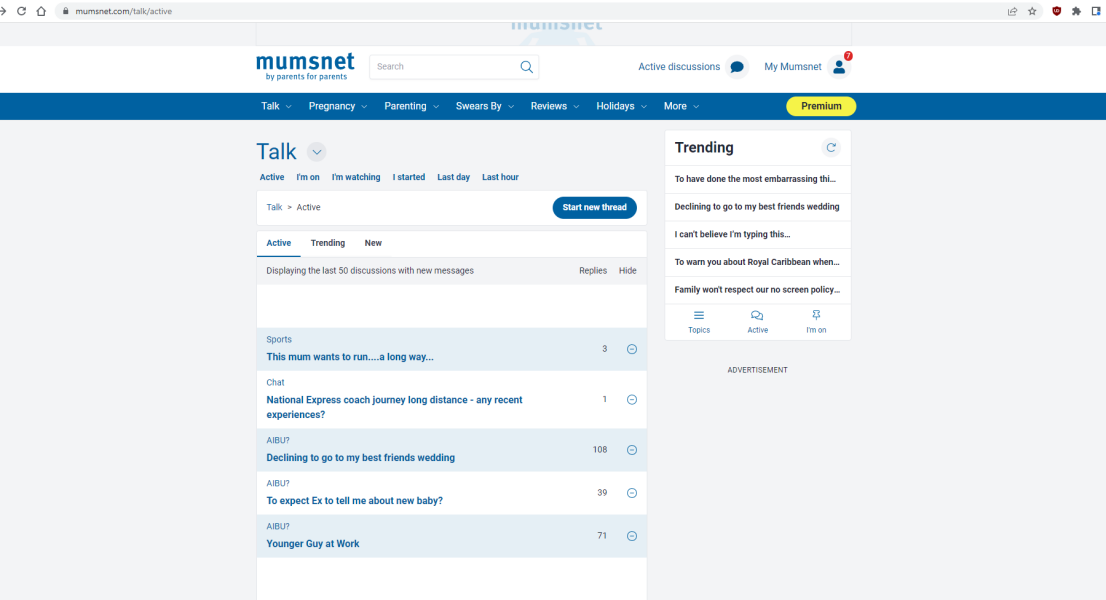Open Active discussions via the speech bubble icon
This screenshot has width=1106, height=600.
[x=737, y=66]
